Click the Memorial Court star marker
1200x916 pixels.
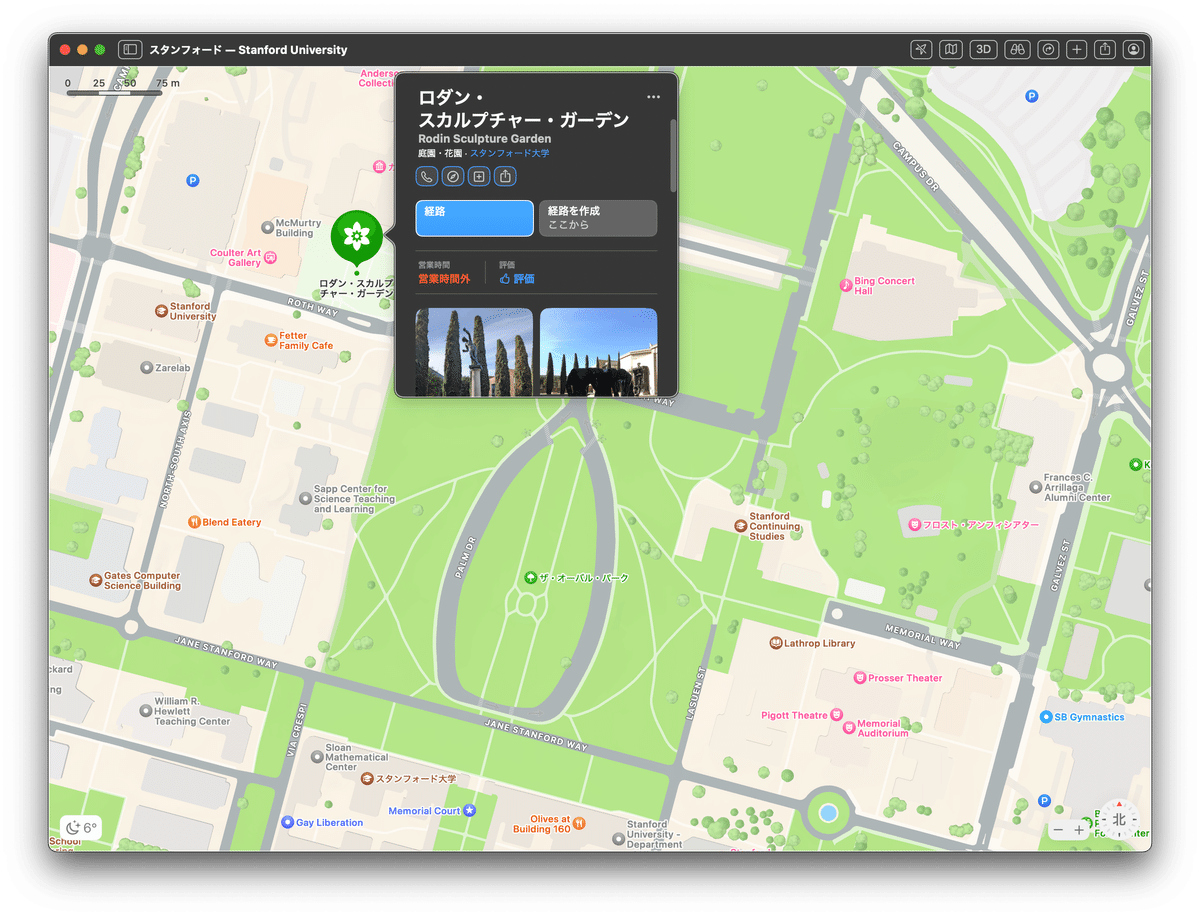[469, 810]
